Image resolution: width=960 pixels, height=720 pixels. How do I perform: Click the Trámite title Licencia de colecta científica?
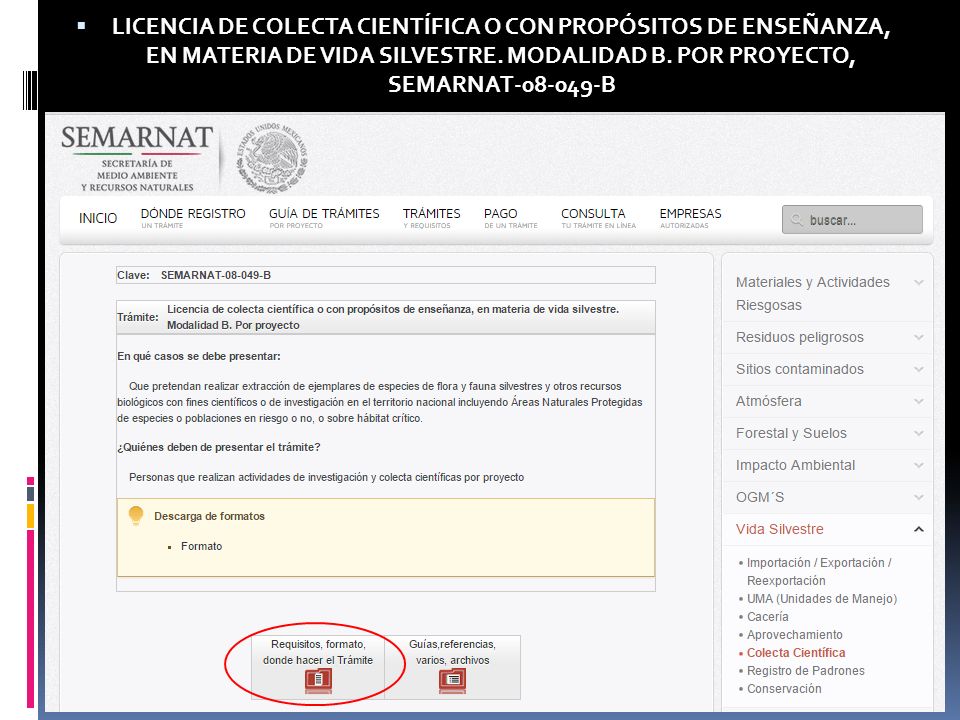(392, 317)
